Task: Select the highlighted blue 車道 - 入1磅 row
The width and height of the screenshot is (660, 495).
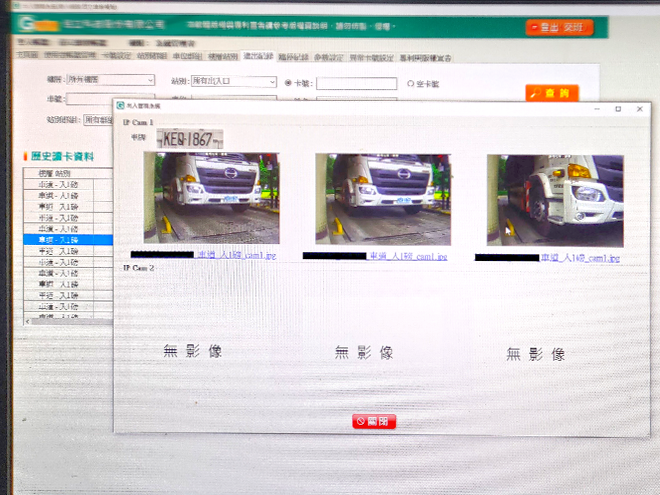Action: [68, 240]
